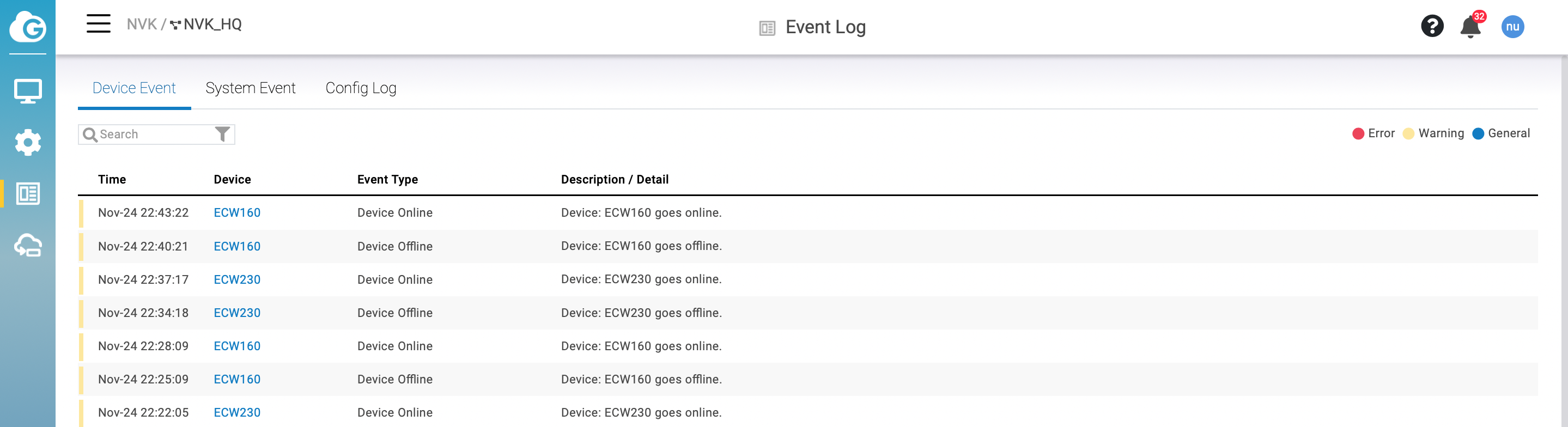
Task: Open the hamburger navigation menu
Action: click(x=98, y=24)
